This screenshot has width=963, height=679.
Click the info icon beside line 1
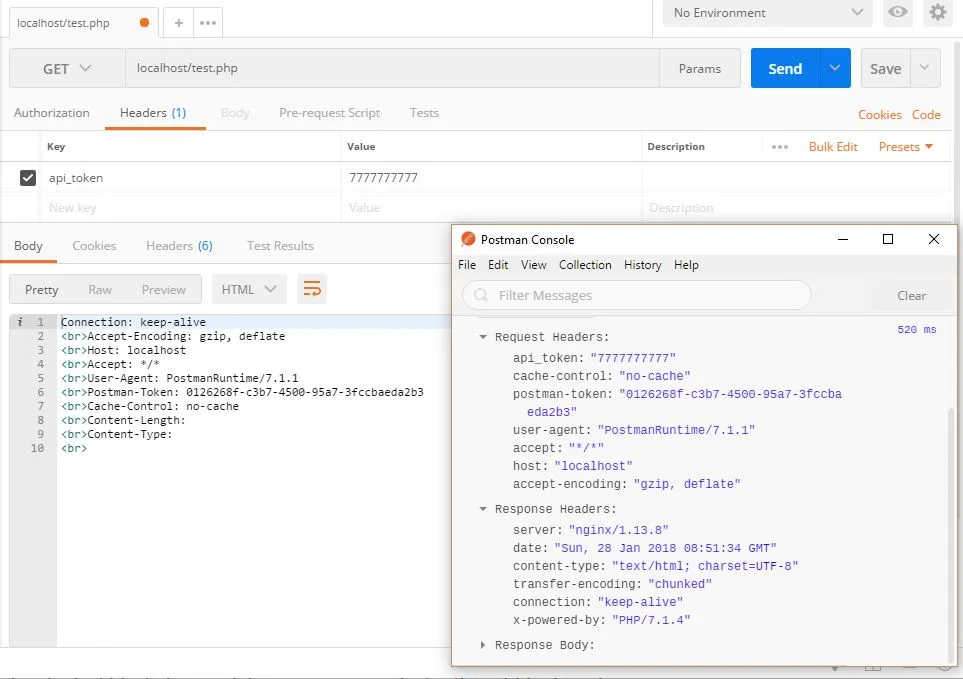point(20,322)
